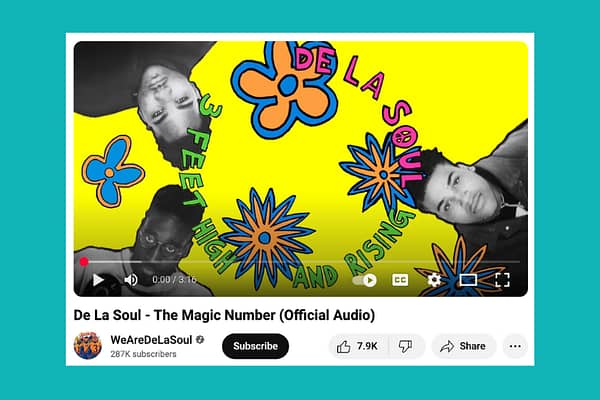Viewport: 600px width, 400px height.
Task: Open the WeAreDeLaSoul channel name link
Action: [x=151, y=340]
